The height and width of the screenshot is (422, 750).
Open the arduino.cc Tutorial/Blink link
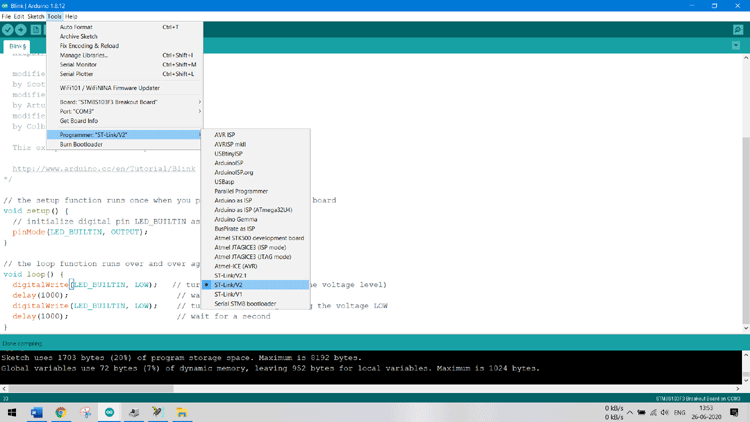click(104, 168)
